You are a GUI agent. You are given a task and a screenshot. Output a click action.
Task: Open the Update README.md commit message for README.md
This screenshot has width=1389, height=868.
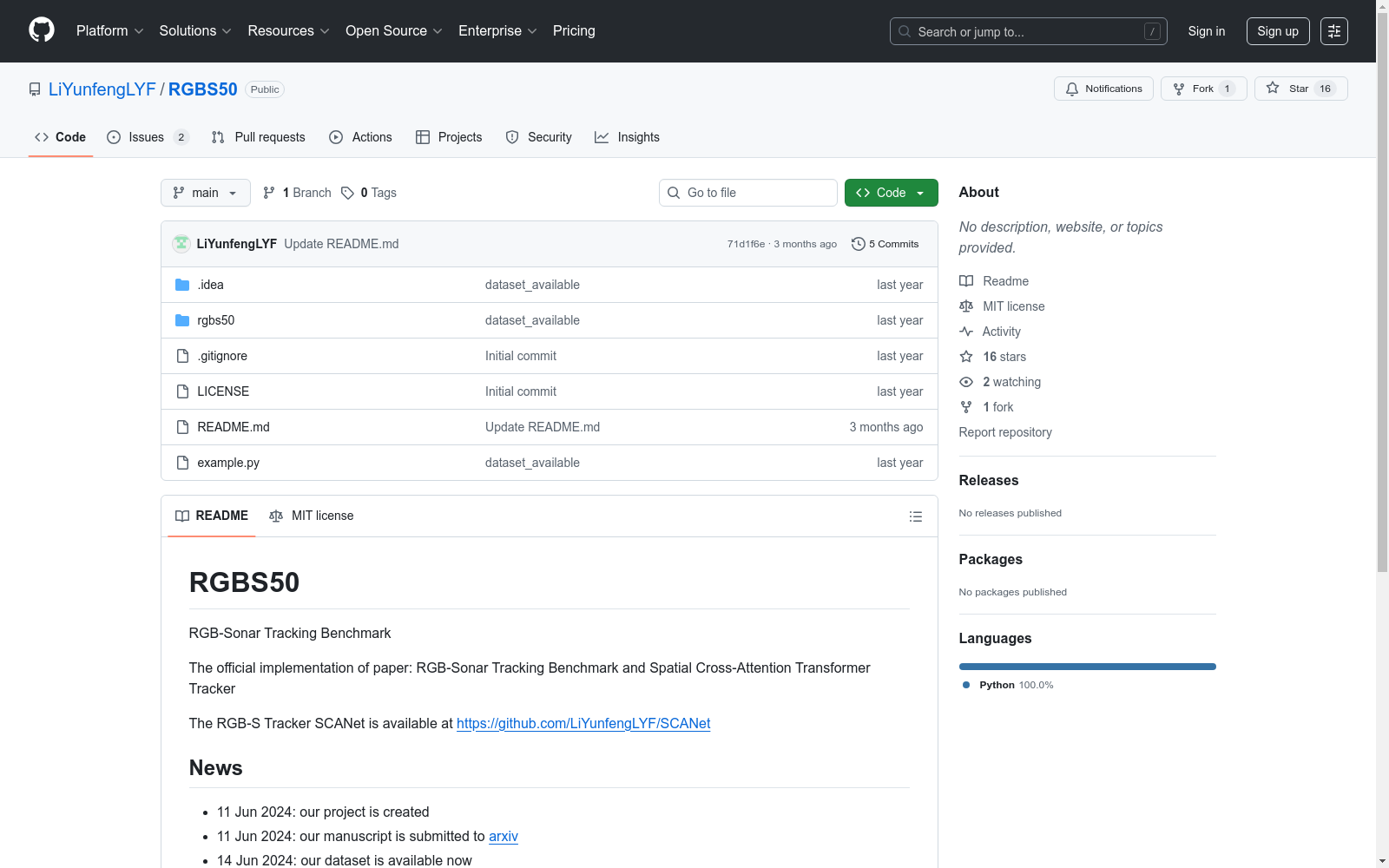point(543,427)
